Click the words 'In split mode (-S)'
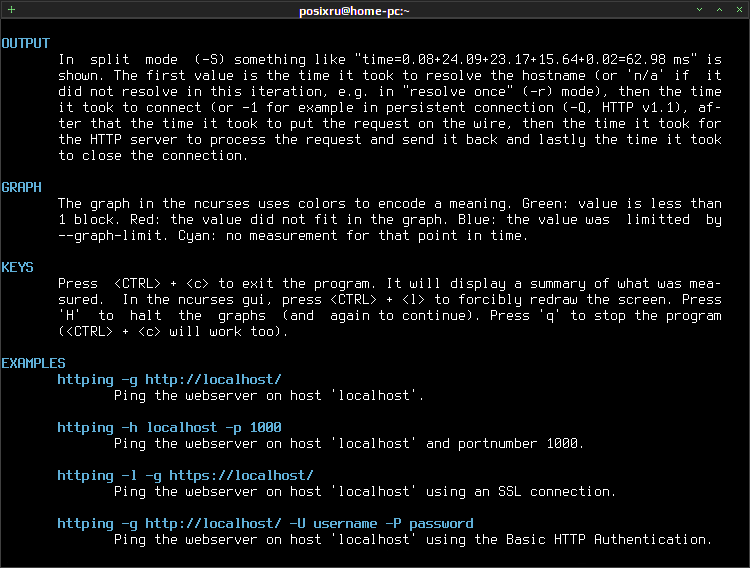Screen dimensions: 750x568 (x=142, y=59)
